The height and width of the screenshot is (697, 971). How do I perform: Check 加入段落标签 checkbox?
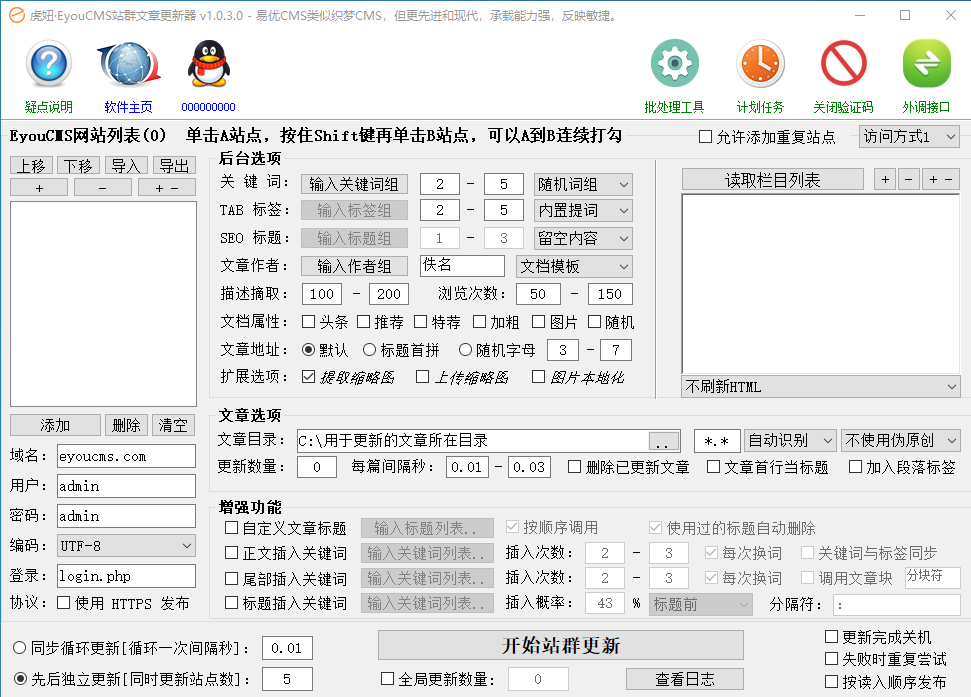pyautogui.click(x=855, y=466)
